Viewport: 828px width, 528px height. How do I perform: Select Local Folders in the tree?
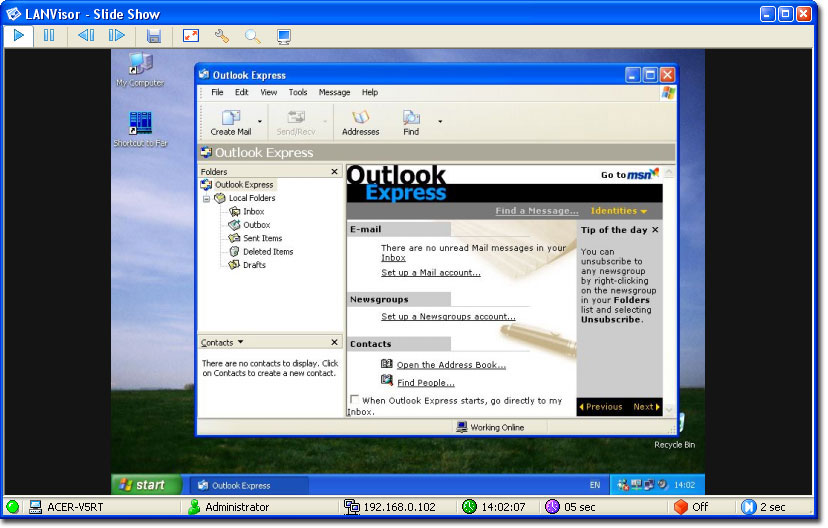pyautogui.click(x=251, y=198)
